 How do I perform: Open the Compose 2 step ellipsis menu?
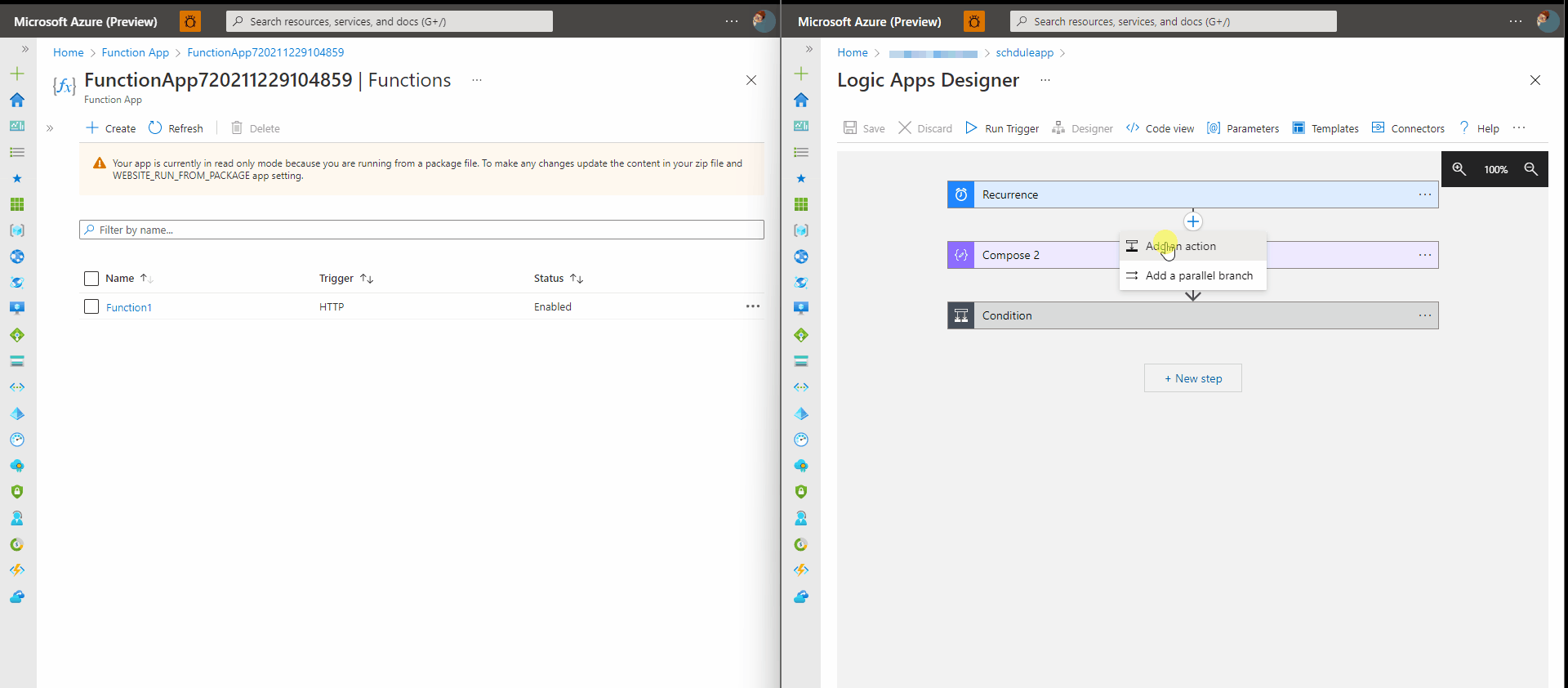click(x=1425, y=255)
